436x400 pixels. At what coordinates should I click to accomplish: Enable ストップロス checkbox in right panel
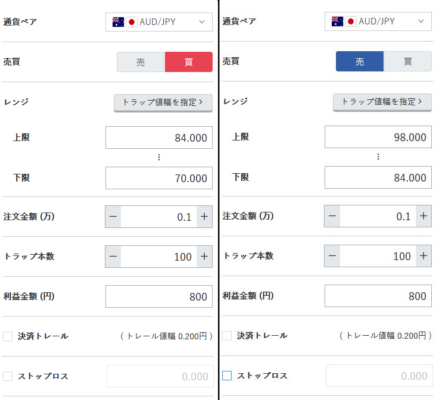227,376
